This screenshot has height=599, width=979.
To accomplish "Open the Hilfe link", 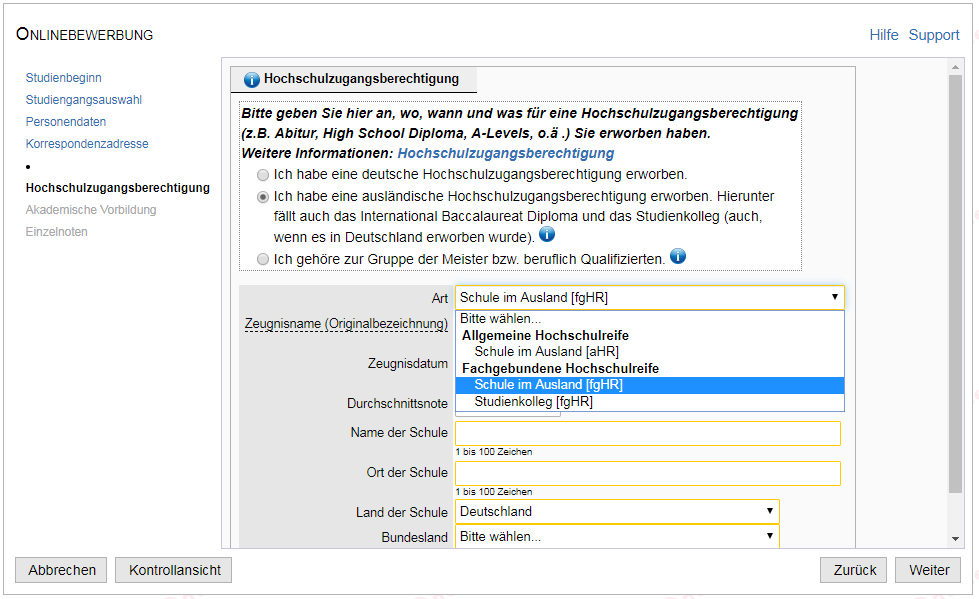I will point(883,35).
